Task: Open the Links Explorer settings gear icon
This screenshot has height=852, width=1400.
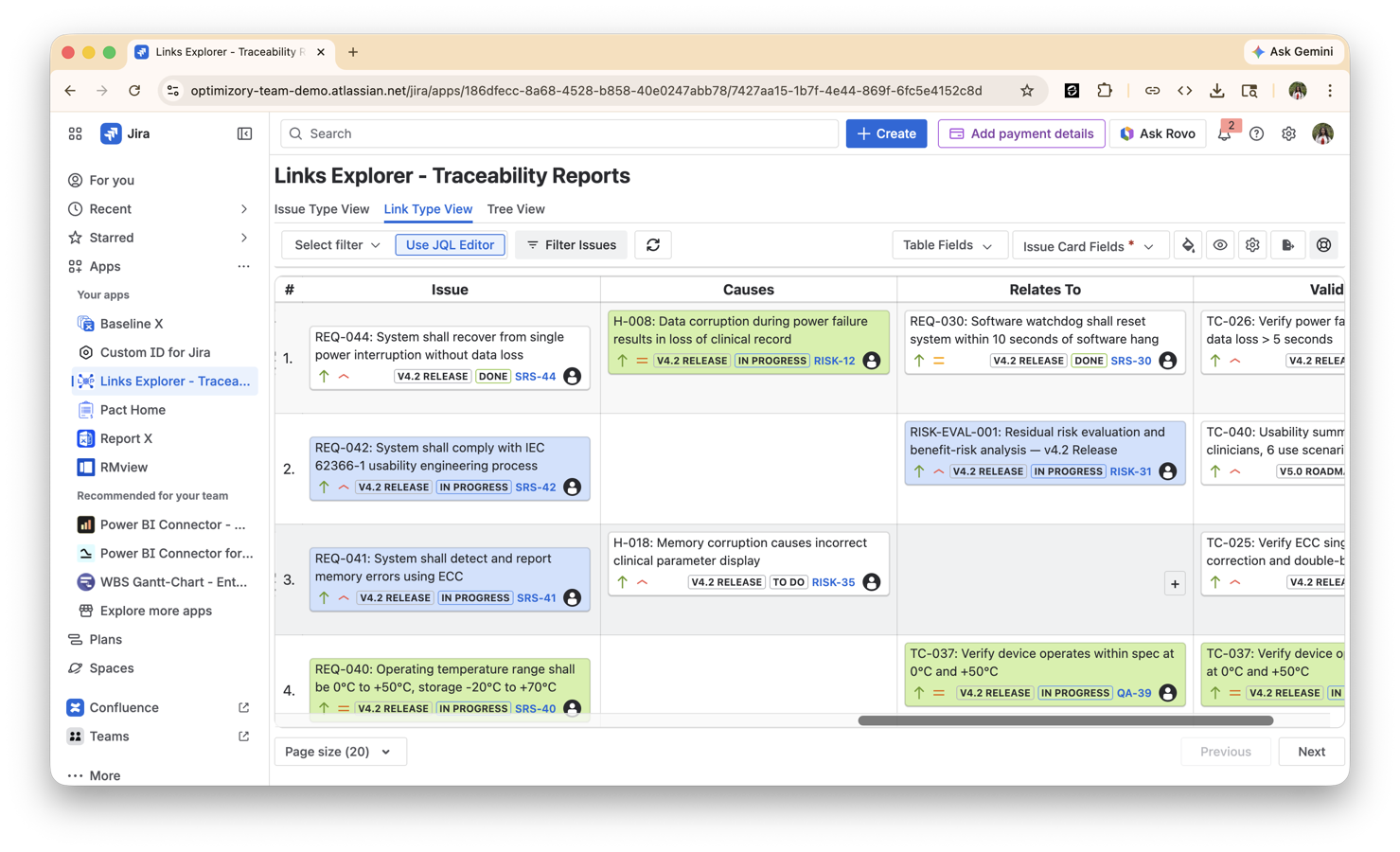Action: click(x=1252, y=244)
